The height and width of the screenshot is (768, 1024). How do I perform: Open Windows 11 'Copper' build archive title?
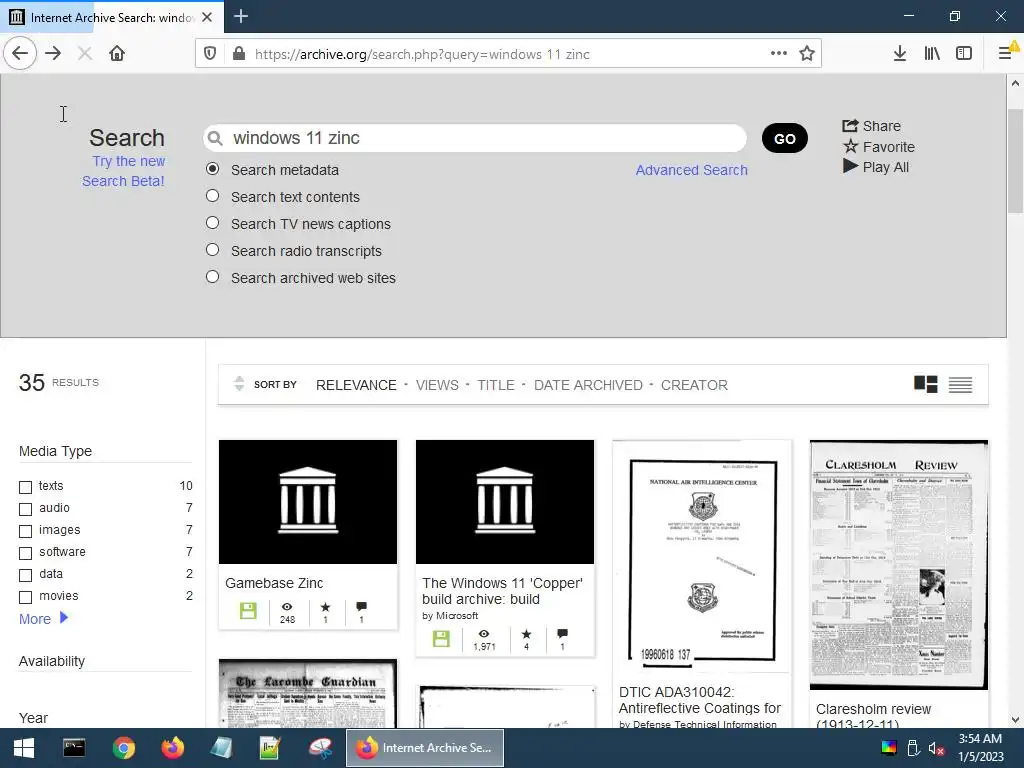[x=502, y=591]
